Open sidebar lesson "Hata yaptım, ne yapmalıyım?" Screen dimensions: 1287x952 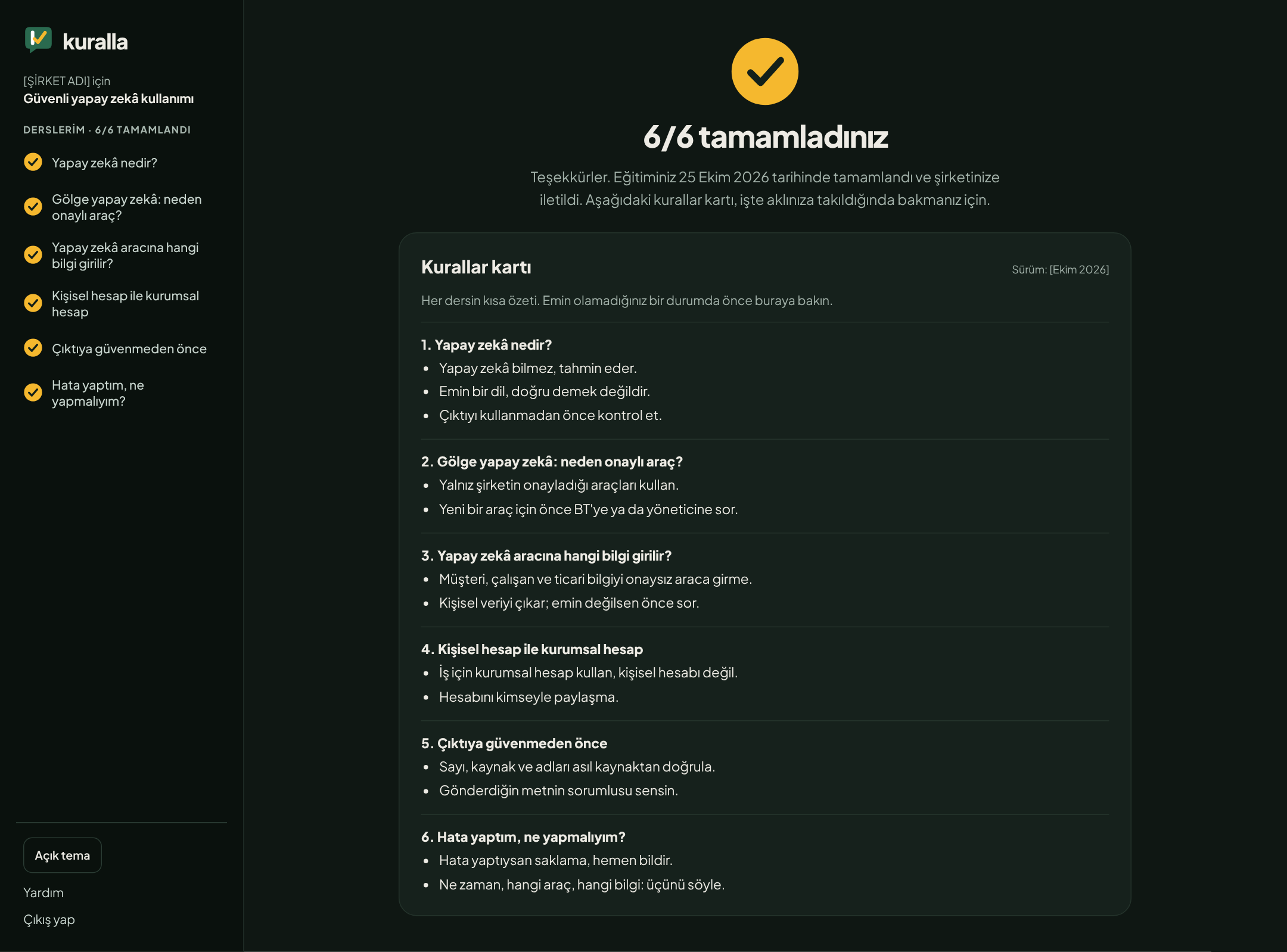(98, 393)
